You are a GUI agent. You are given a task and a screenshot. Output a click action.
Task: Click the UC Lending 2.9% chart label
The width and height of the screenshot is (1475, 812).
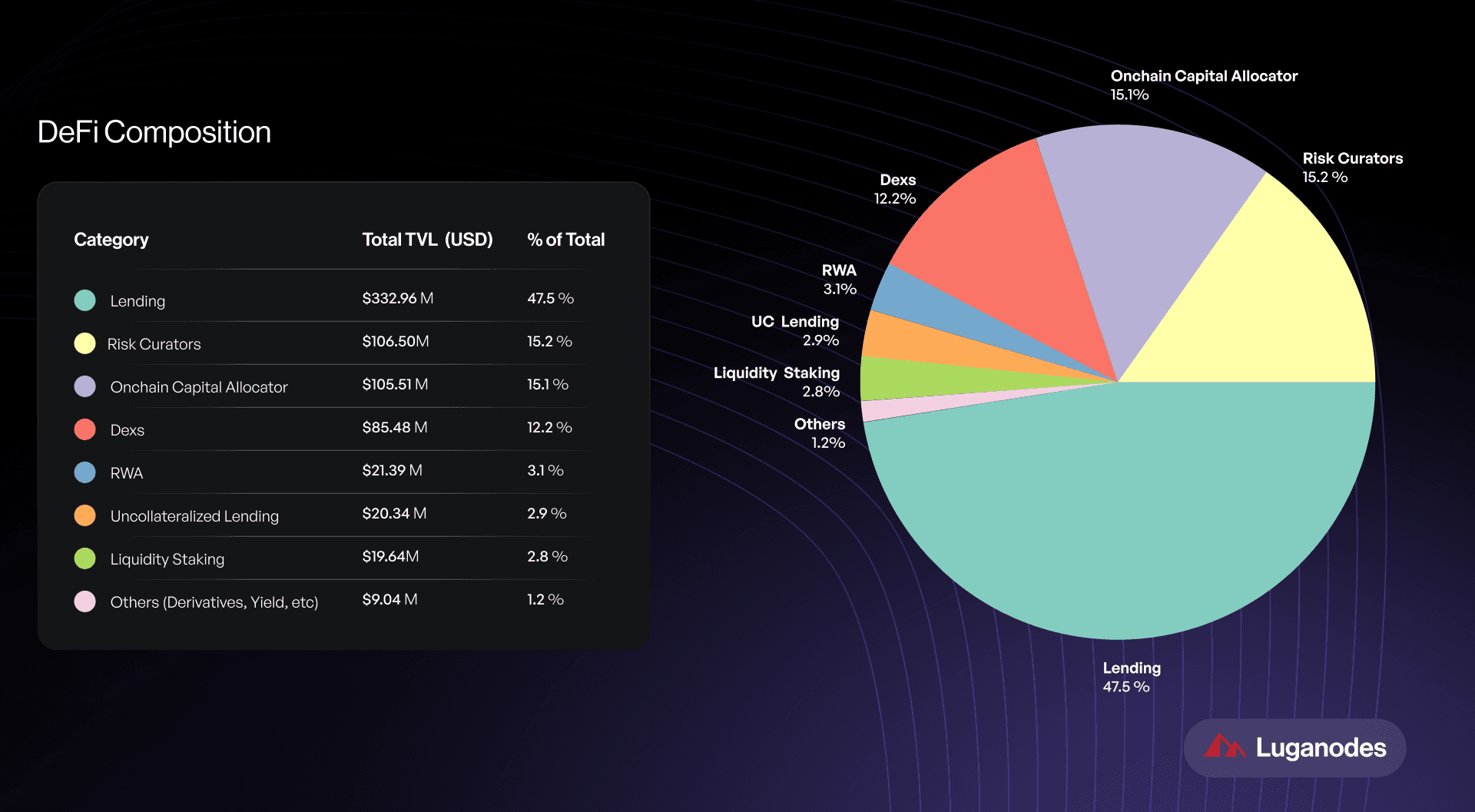(x=795, y=330)
